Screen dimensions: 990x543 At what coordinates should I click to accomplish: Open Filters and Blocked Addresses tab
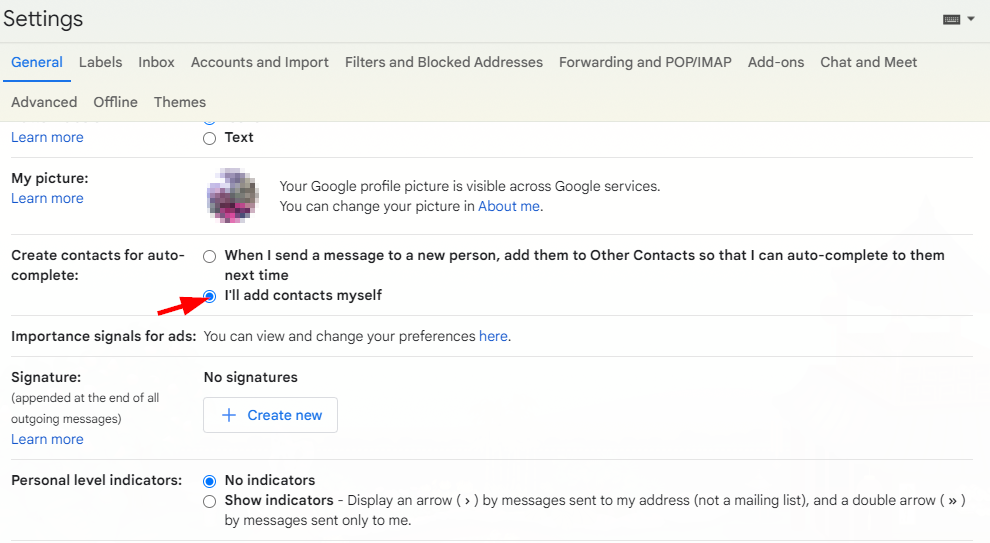[x=443, y=63]
